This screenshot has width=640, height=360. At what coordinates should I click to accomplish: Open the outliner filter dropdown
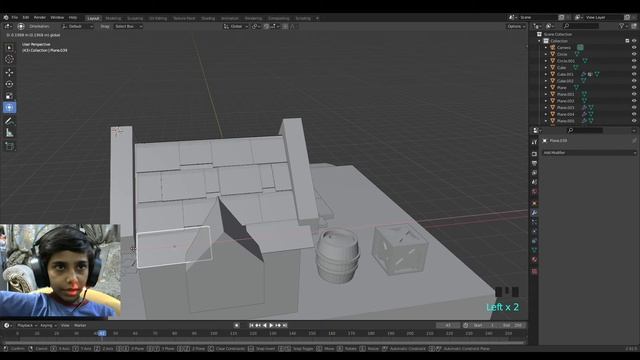pyautogui.click(x=623, y=26)
